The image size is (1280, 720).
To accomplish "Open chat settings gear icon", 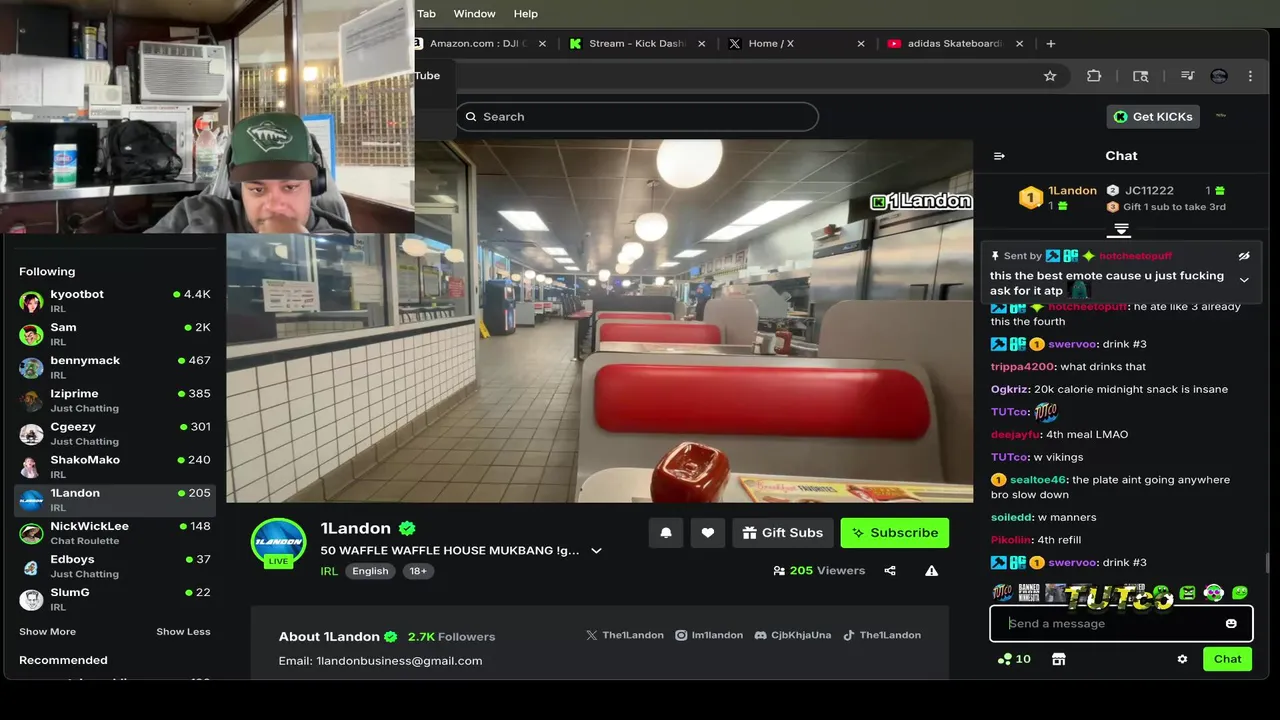I will tap(1182, 659).
